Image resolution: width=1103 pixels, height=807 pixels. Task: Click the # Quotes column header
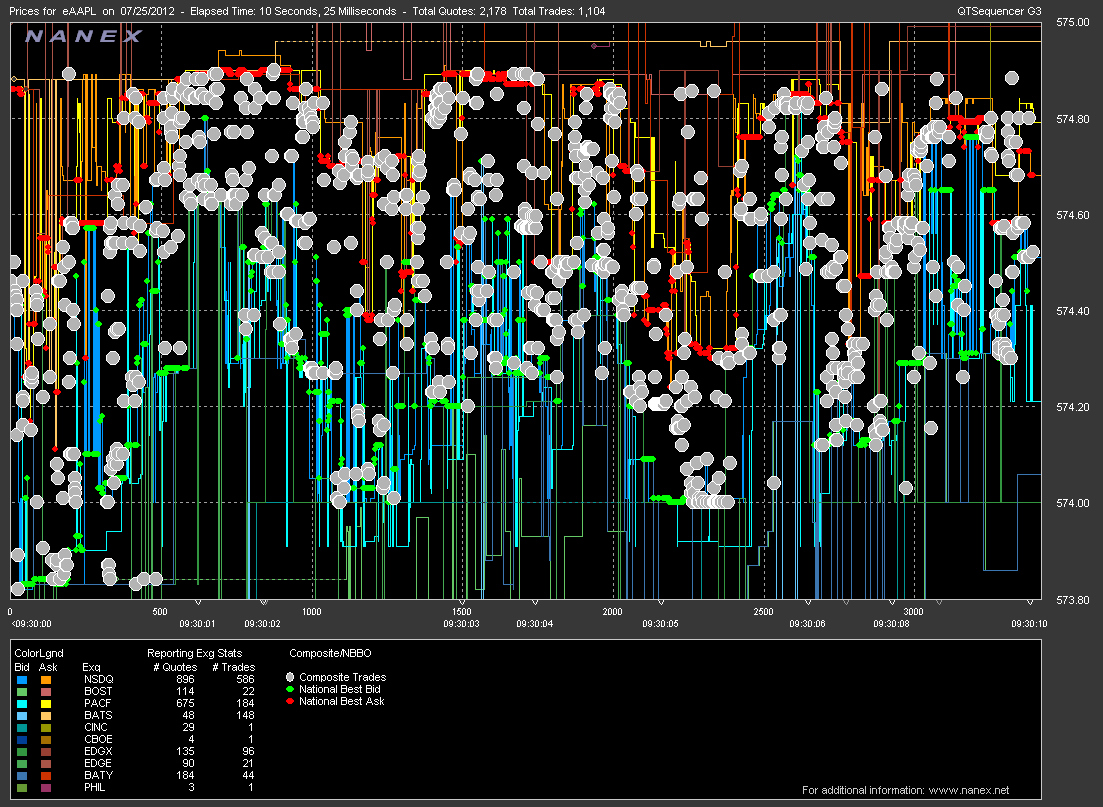[175, 667]
